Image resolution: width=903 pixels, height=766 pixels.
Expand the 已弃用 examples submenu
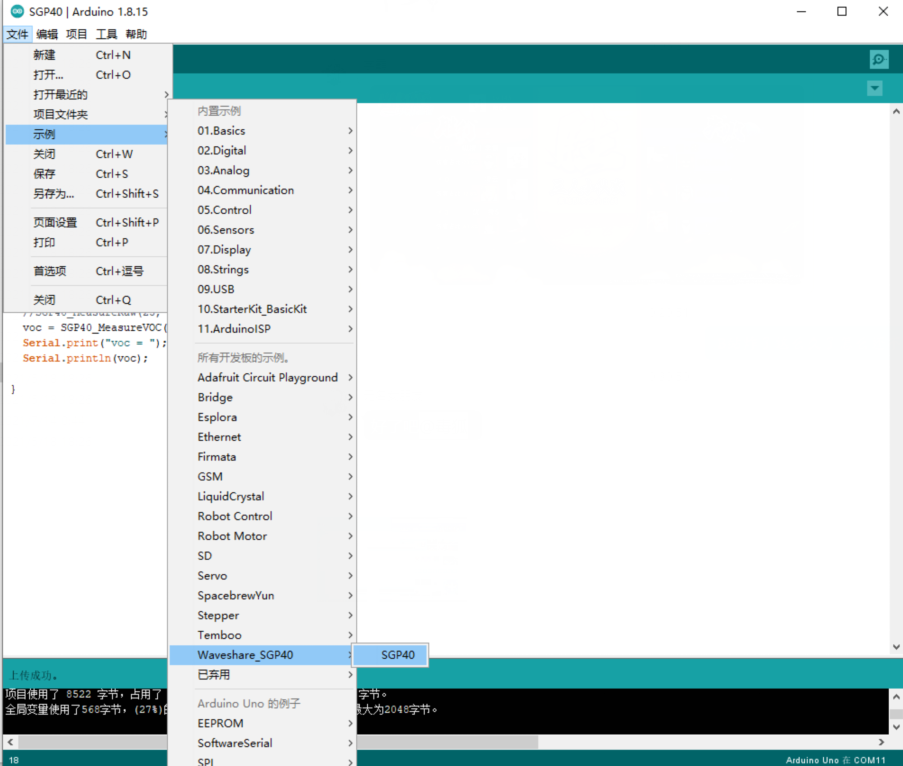pyautogui.click(x=263, y=674)
